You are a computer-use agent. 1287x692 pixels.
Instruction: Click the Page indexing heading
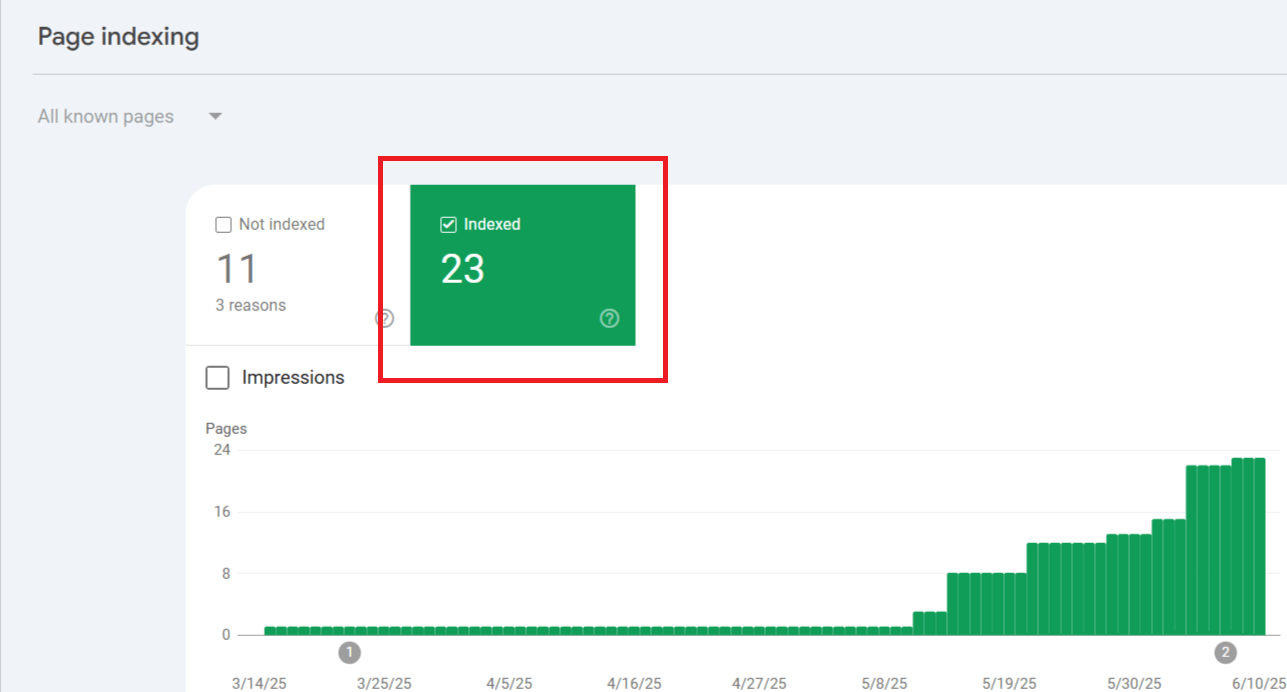117,36
